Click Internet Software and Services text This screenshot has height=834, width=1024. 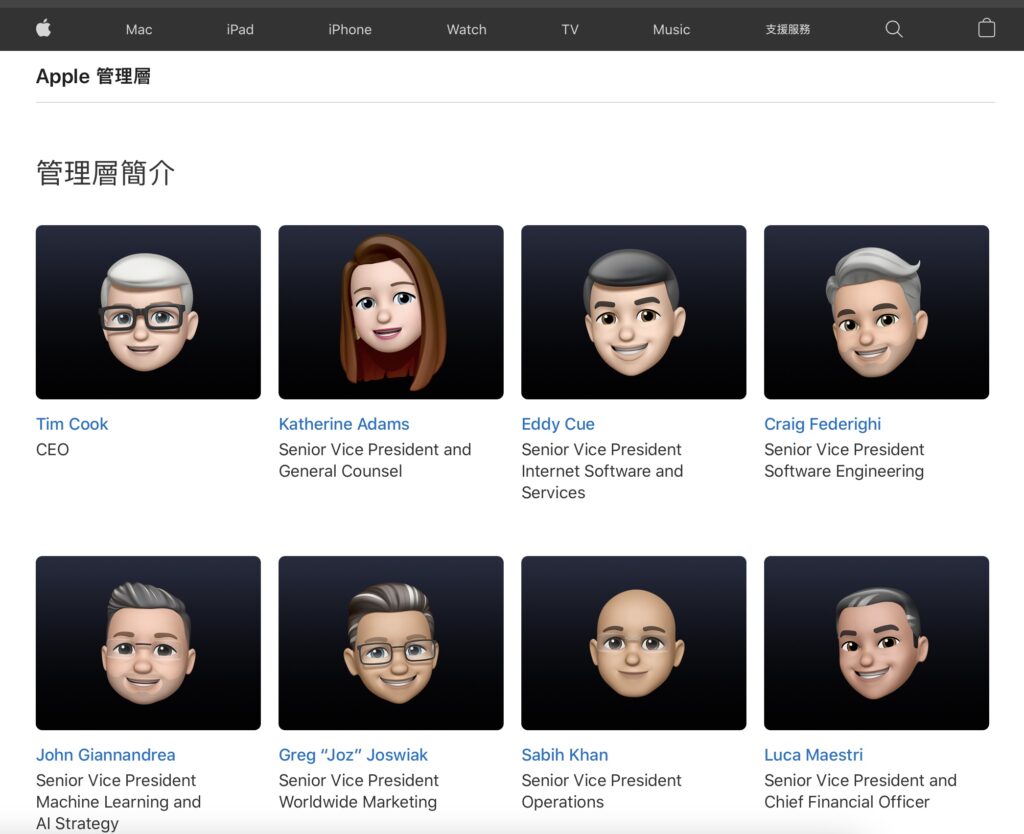[x=602, y=482]
